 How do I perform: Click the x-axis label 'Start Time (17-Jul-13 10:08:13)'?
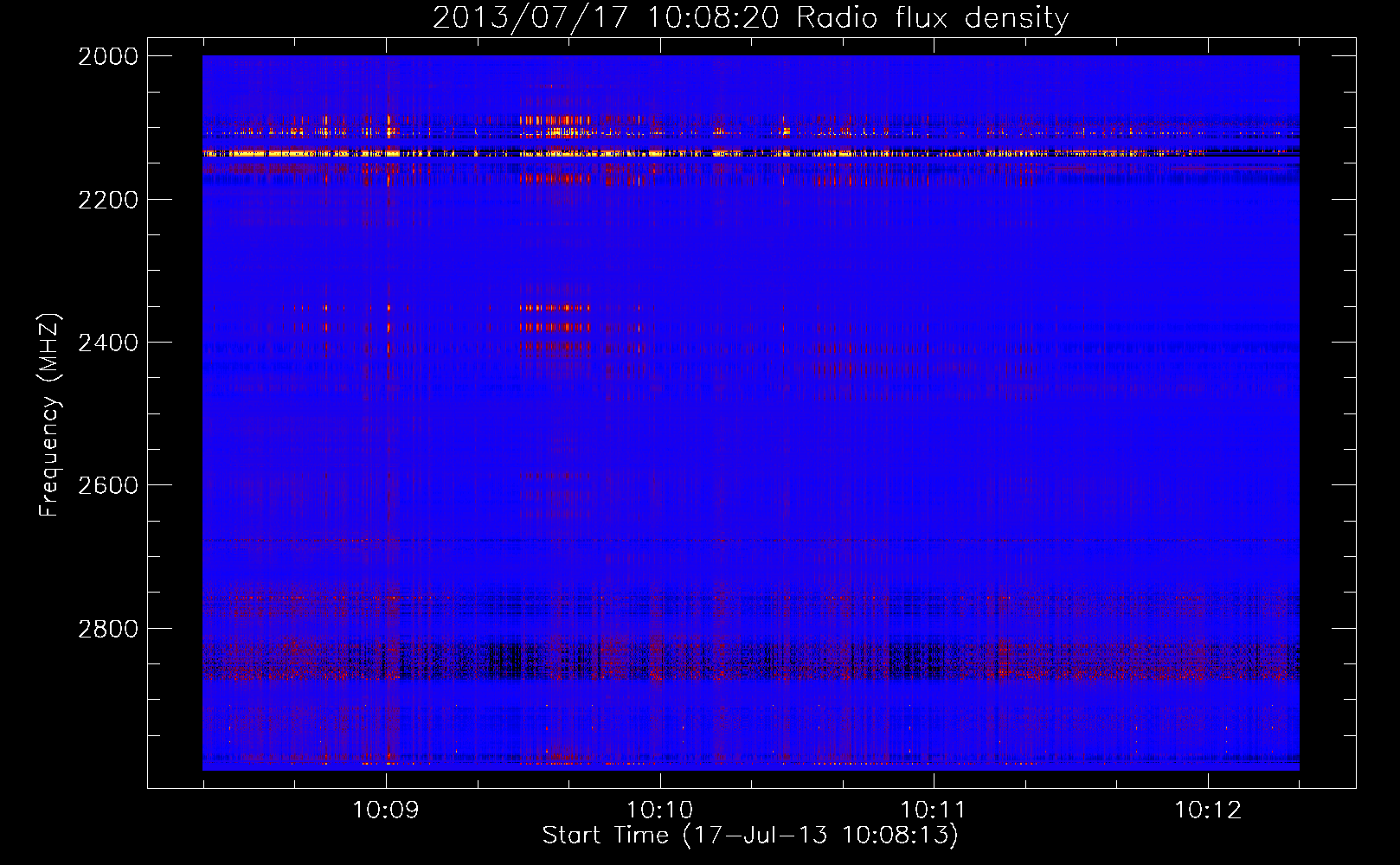(750, 836)
